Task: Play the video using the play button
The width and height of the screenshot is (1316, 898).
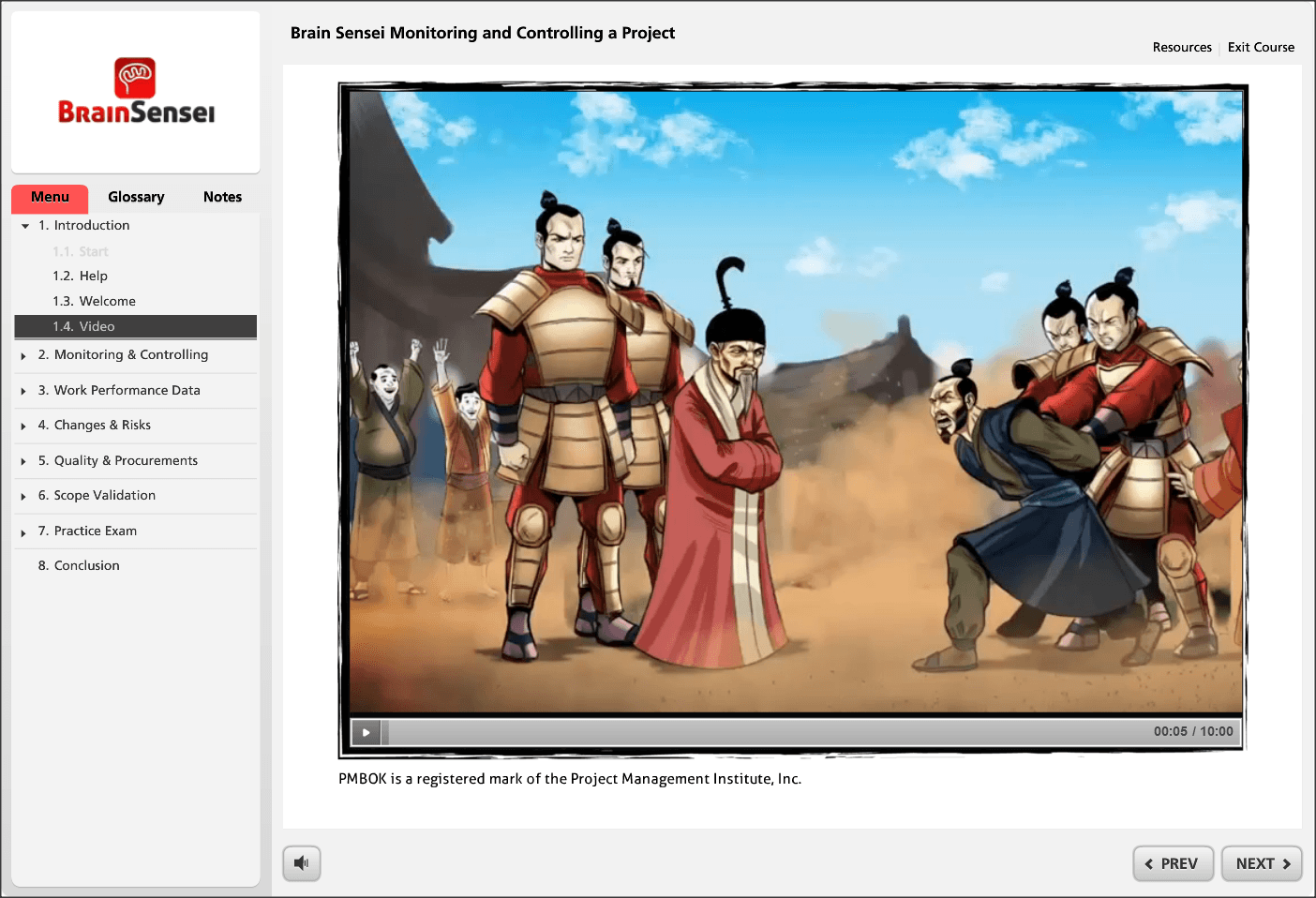Action: 366,732
